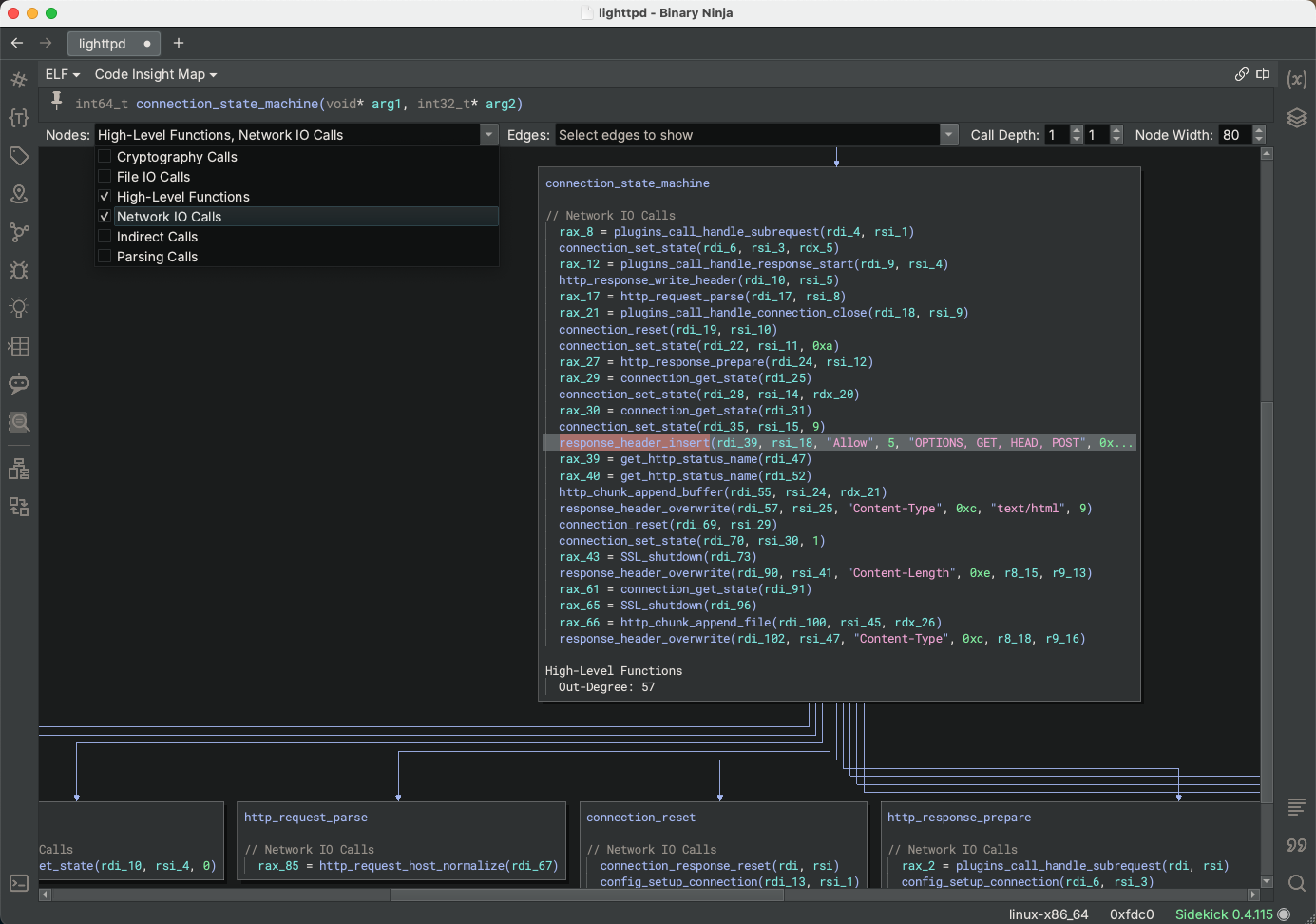Click the Node Width input field
Image resolution: width=1316 pixels, height=924 pixels.
point(1236,135)
